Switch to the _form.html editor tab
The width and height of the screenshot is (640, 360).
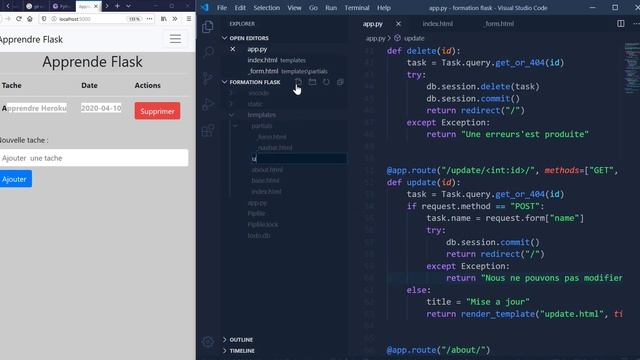point(499,24)
